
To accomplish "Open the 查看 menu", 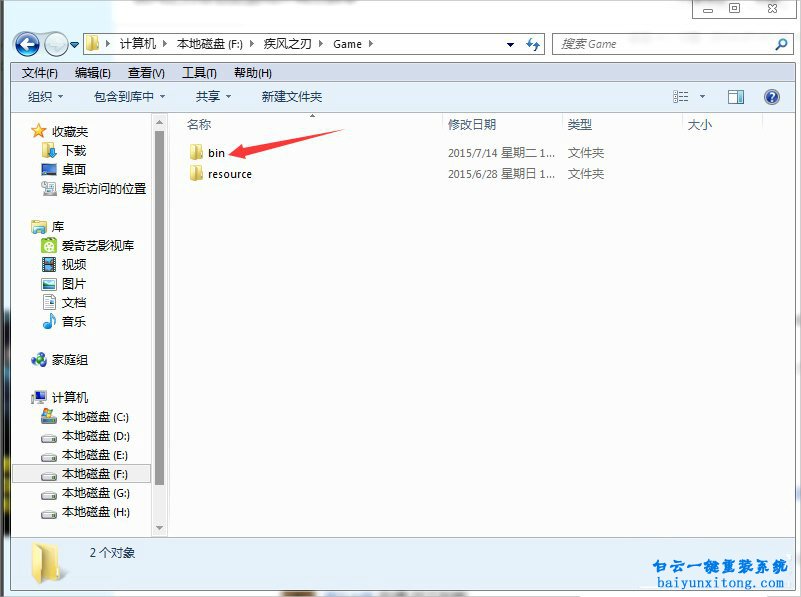I will point(145,72).
